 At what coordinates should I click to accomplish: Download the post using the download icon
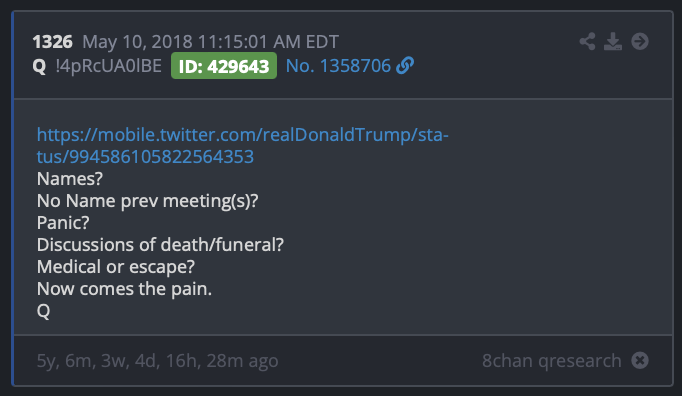coord(613,41)
